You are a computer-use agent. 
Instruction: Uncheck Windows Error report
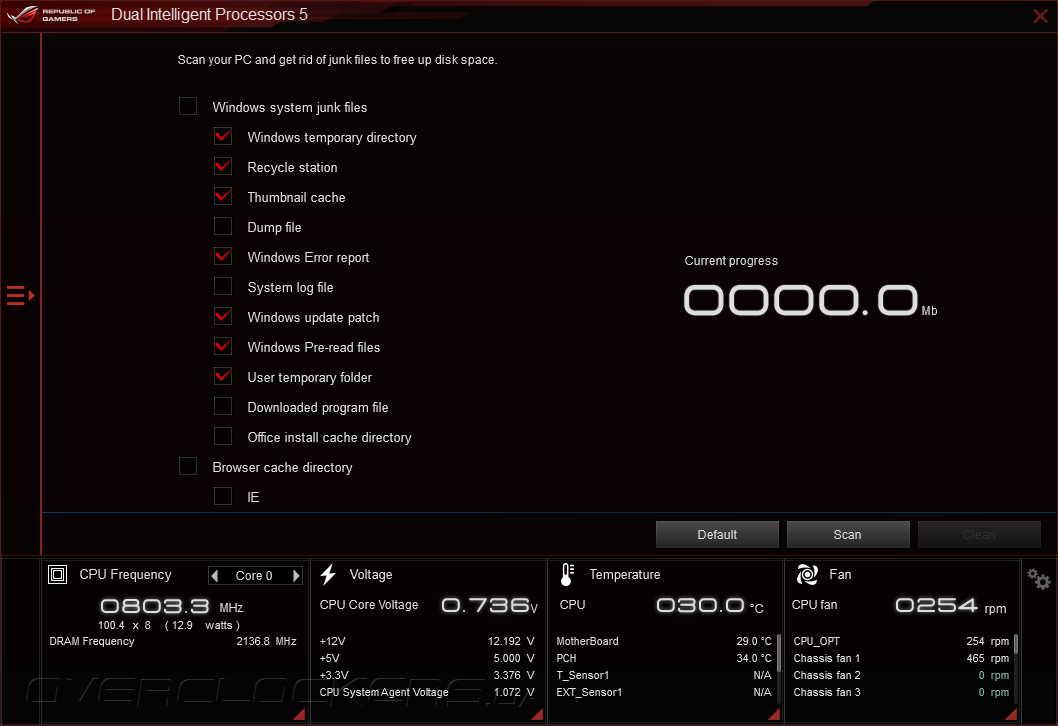click(223, 256)
